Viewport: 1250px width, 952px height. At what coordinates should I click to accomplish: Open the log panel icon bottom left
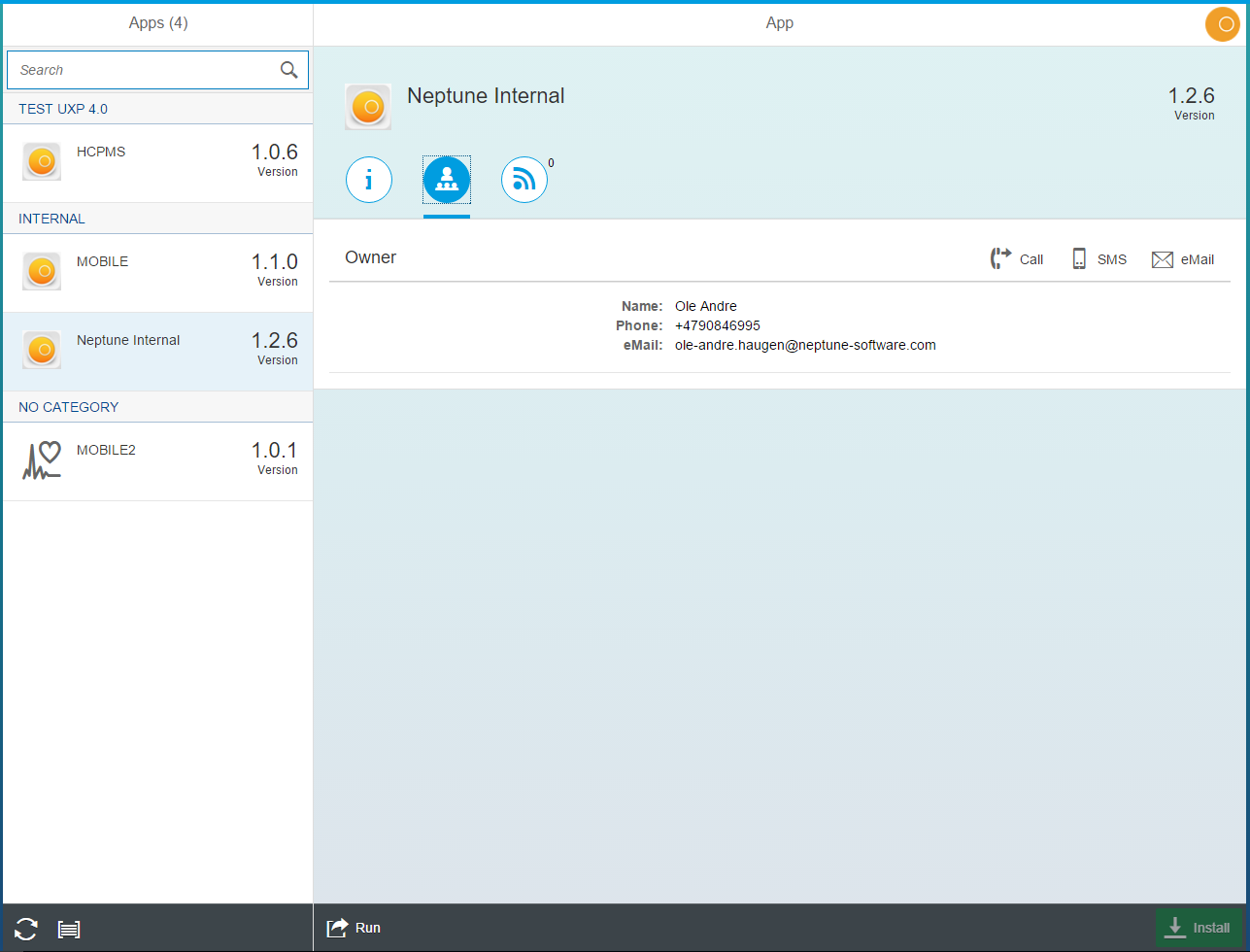pyautogui.click(x=69, y=928)
